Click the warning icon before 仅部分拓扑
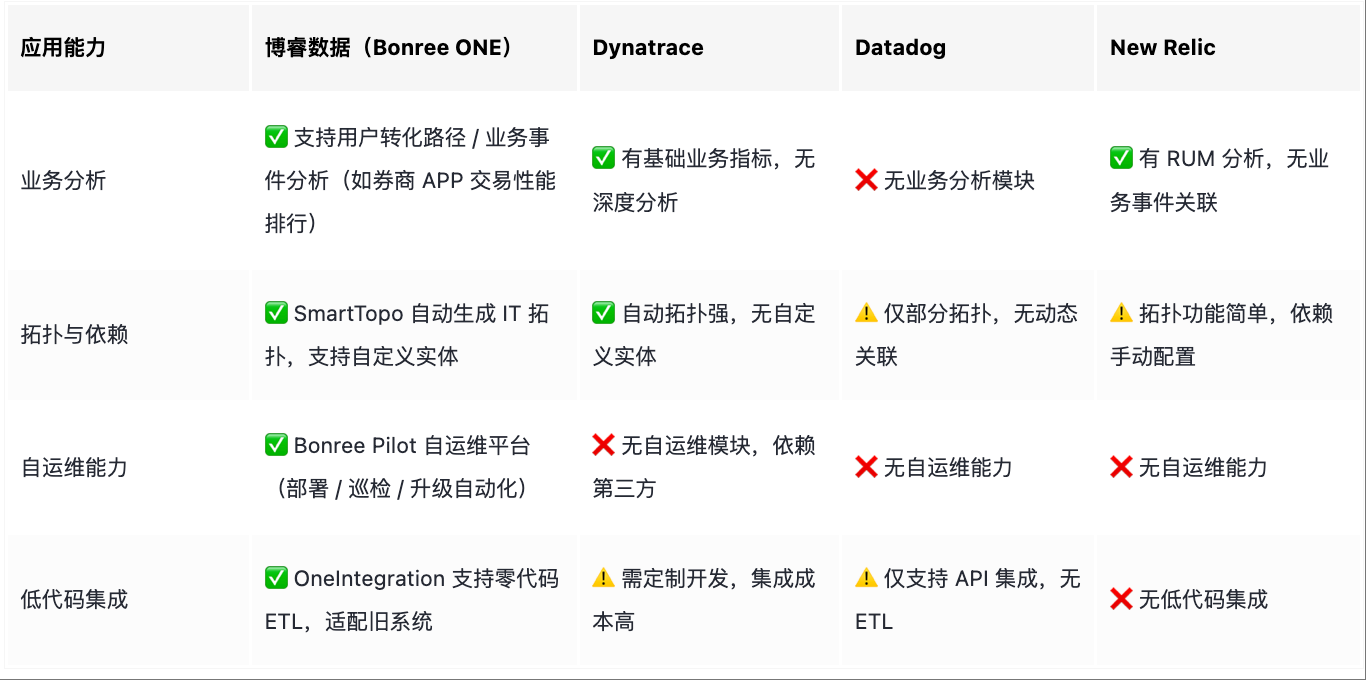The width and height of the screenshot is (1366, 680). click(866, 313)
